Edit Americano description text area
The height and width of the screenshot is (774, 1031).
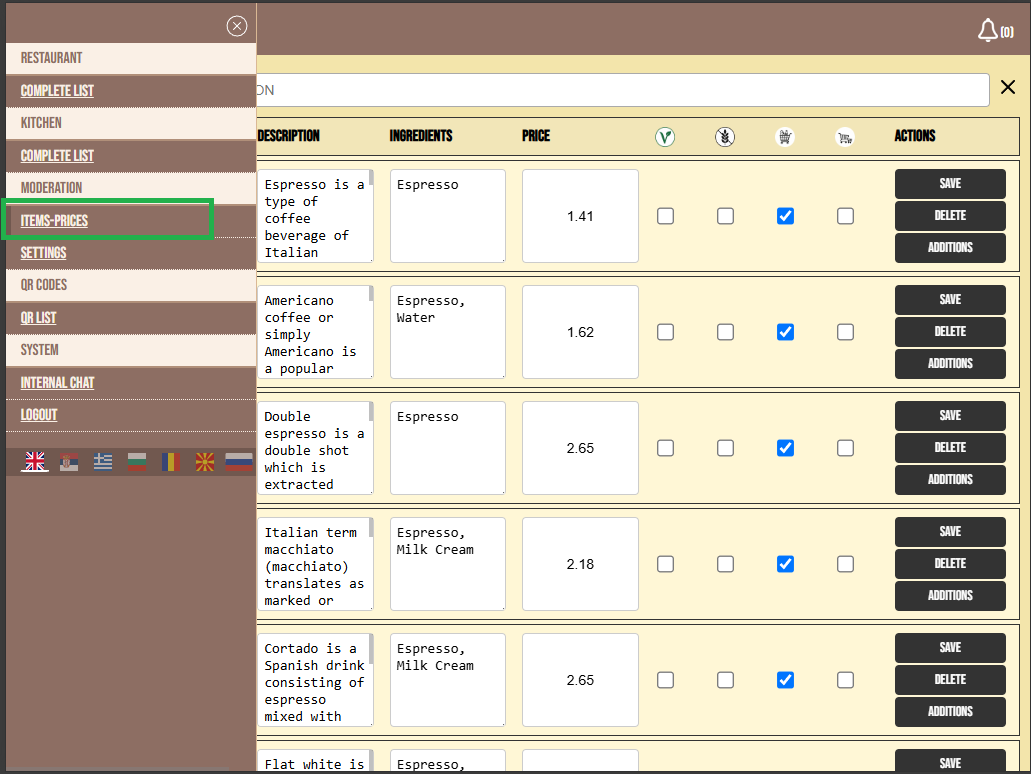[x=315, y=332]
